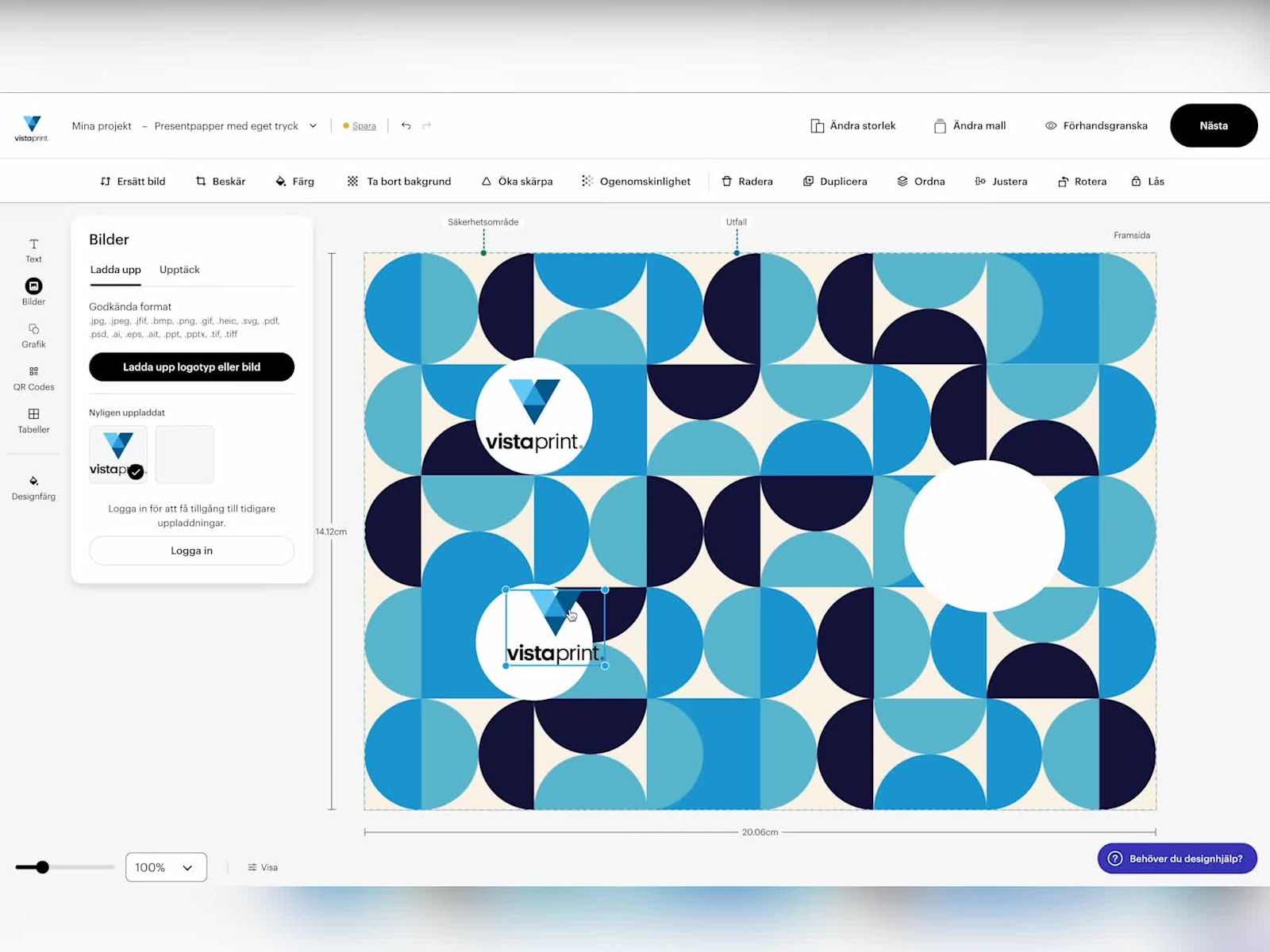Click Öka skärpa tool
Screen dimensions: 1270x952
(517, 181)
